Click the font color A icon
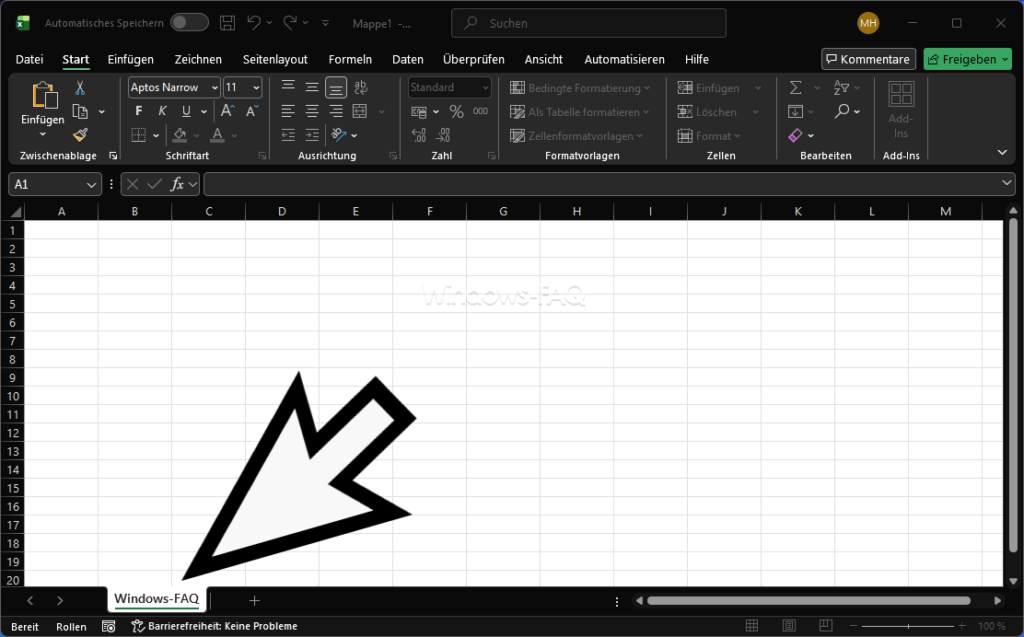1024x637 pixels. coord(217,135)
